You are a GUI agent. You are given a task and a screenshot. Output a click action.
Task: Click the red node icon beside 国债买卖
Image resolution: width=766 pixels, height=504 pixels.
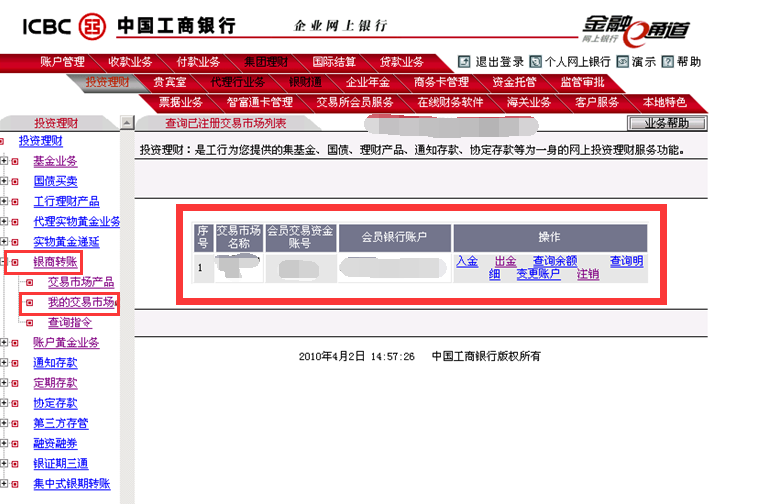(x=15, y=181)
